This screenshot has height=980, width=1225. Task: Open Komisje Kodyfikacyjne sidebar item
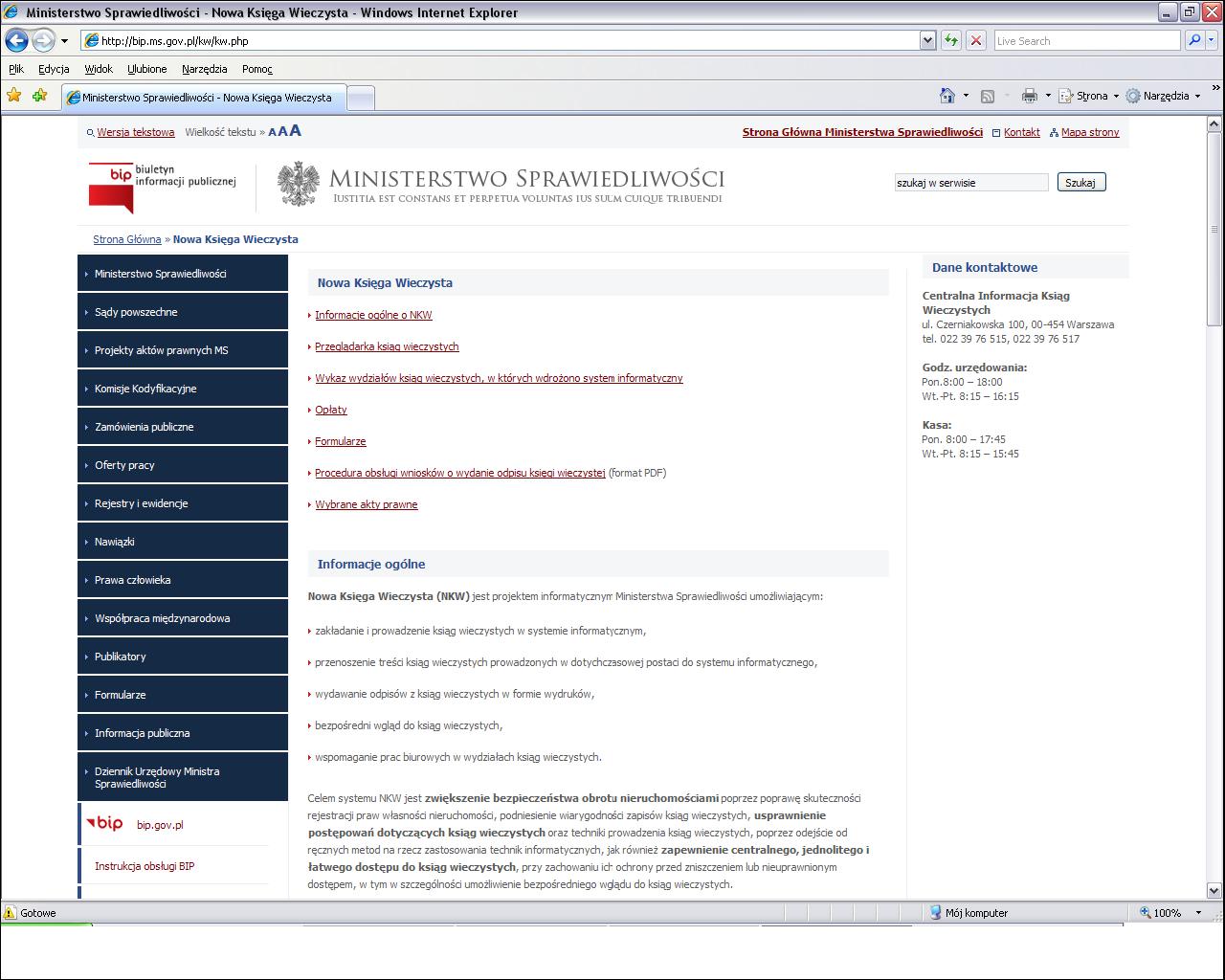(x=183, y=389)
